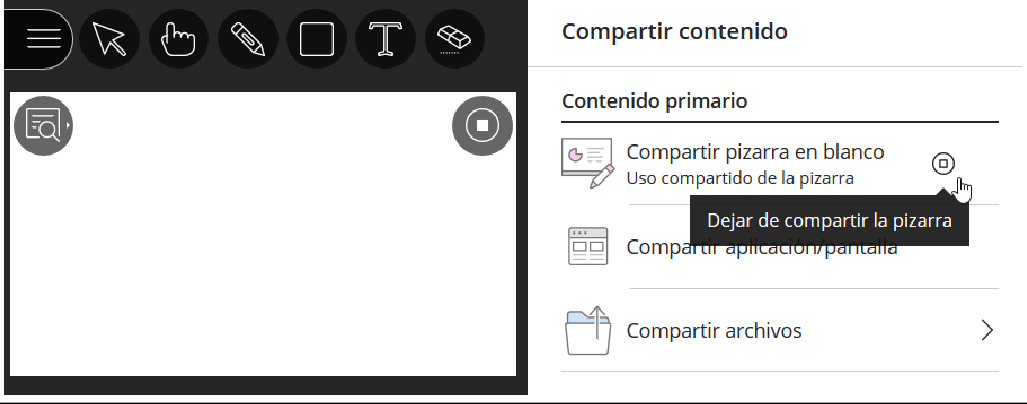Activate the Text tool
This screenshot has width=1027, height=404.
click(x=385, y=40)
